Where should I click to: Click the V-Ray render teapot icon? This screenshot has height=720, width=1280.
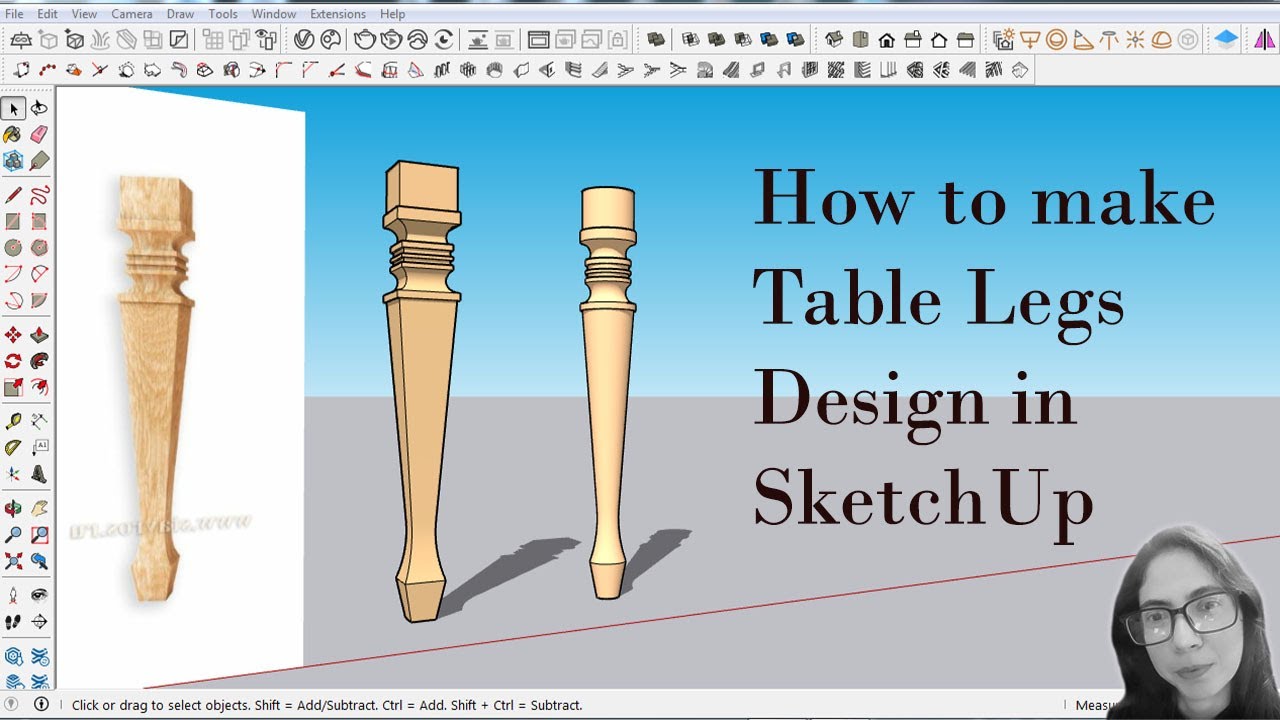click(366, 40)
